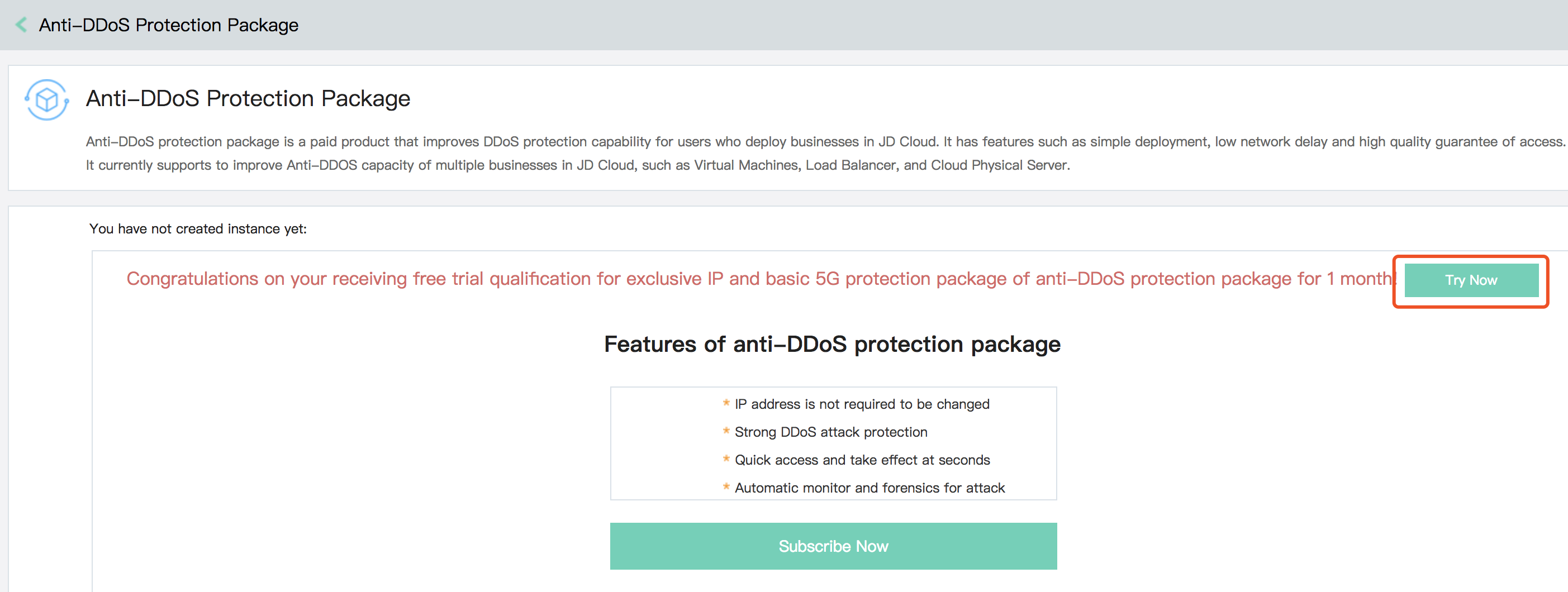
Task: Click the star beside Quick access feature
Action: [x=725, y=459]
